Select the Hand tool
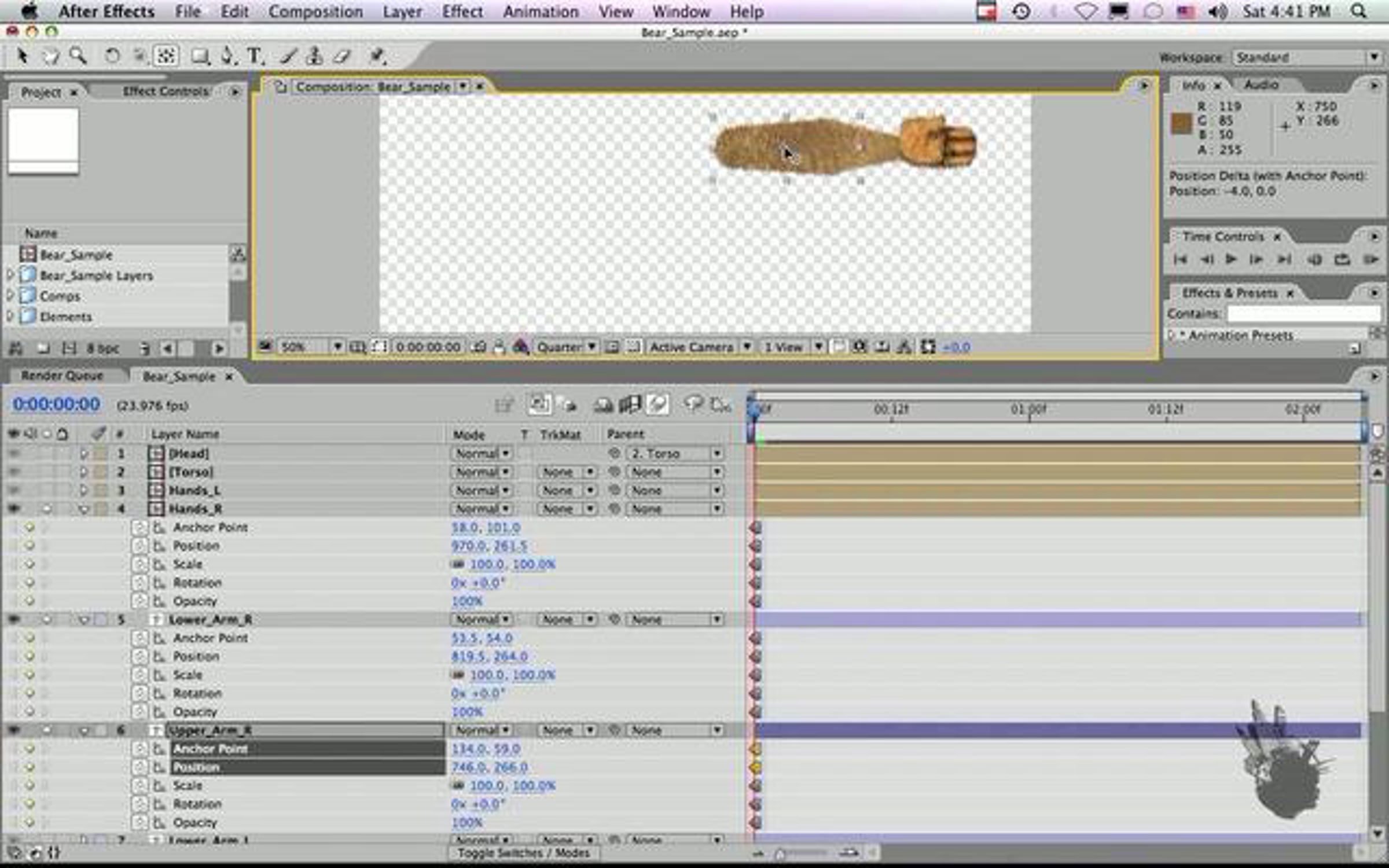This screenshot has height=868, width=1389. click(x=51, y=56)
